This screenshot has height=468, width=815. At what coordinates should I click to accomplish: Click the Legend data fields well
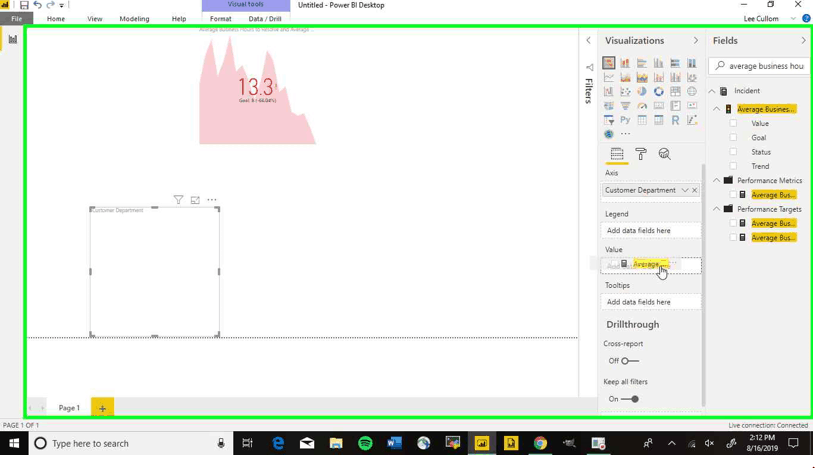coord(651,230)
